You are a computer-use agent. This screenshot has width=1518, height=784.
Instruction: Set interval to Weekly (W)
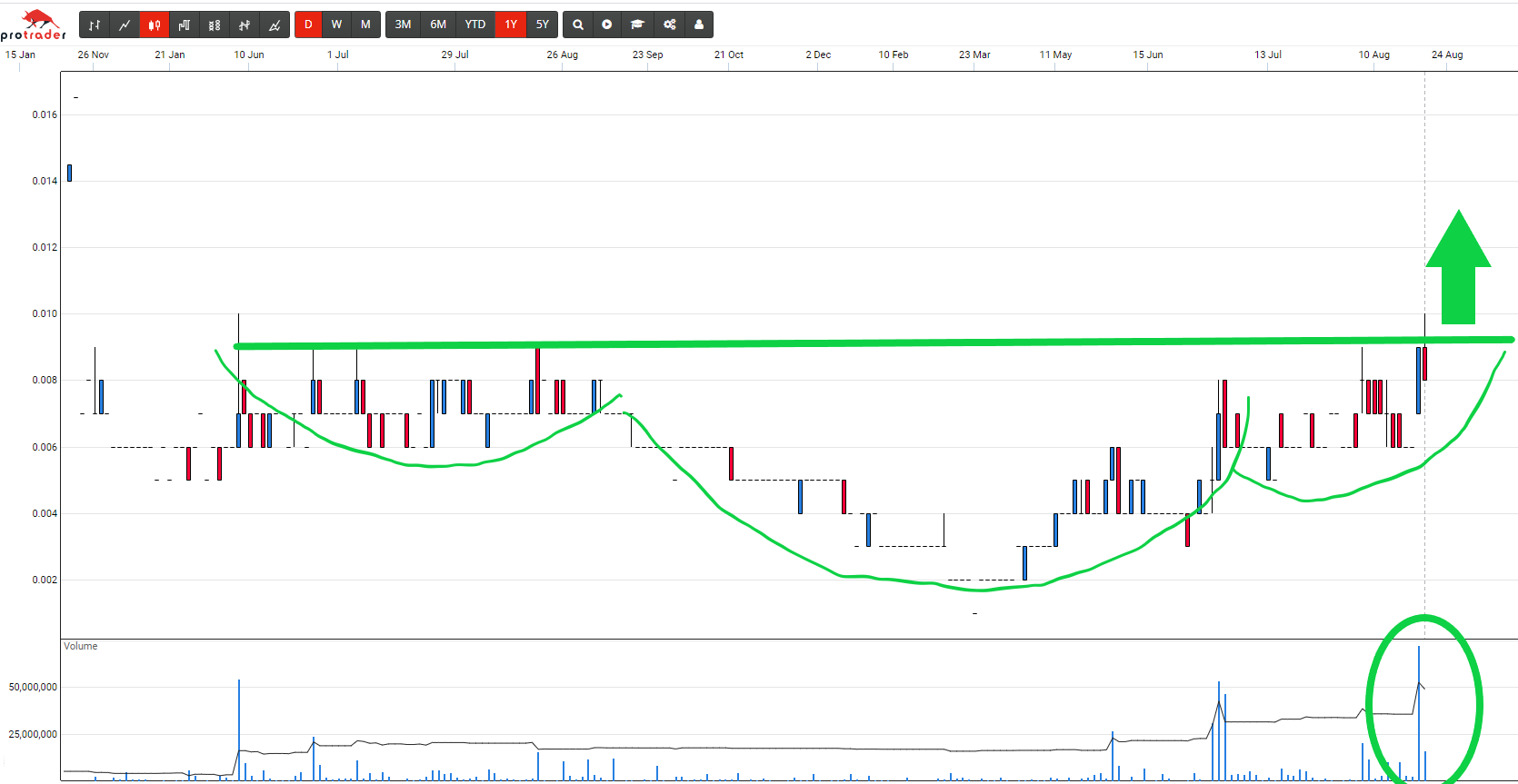point(337,25)
